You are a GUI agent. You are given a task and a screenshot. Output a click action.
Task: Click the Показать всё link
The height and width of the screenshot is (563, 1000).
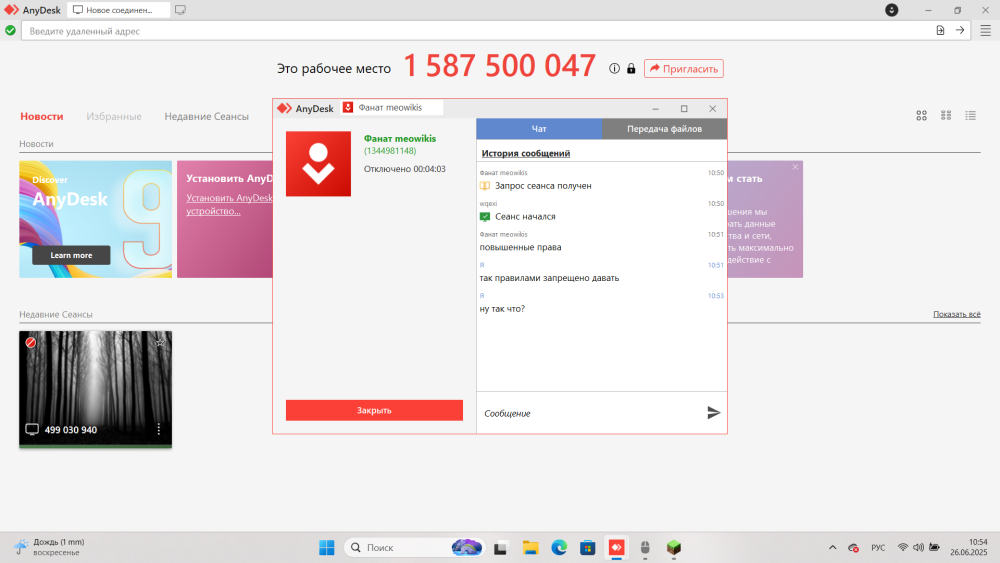click(957, 314)
